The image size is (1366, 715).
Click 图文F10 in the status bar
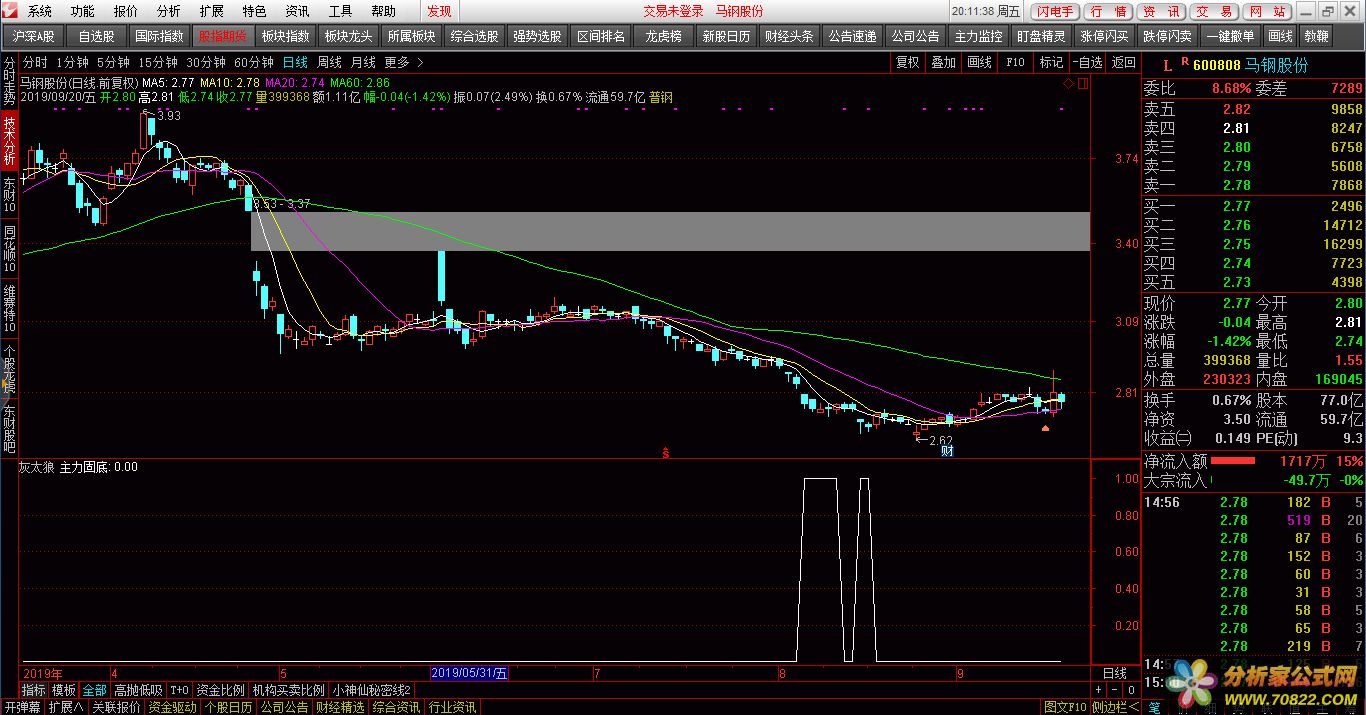1065,707
